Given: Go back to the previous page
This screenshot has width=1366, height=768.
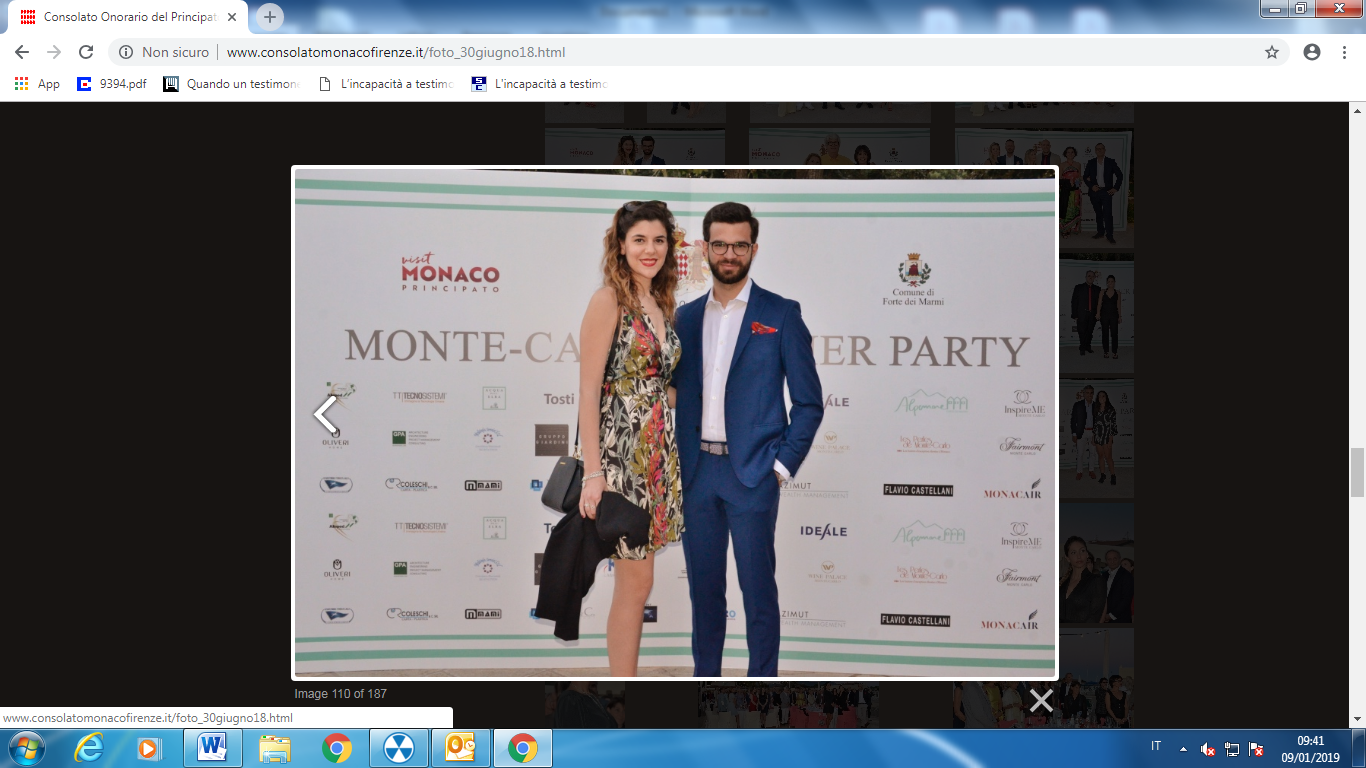Looking at the screenshot, I should coord(21,52).
